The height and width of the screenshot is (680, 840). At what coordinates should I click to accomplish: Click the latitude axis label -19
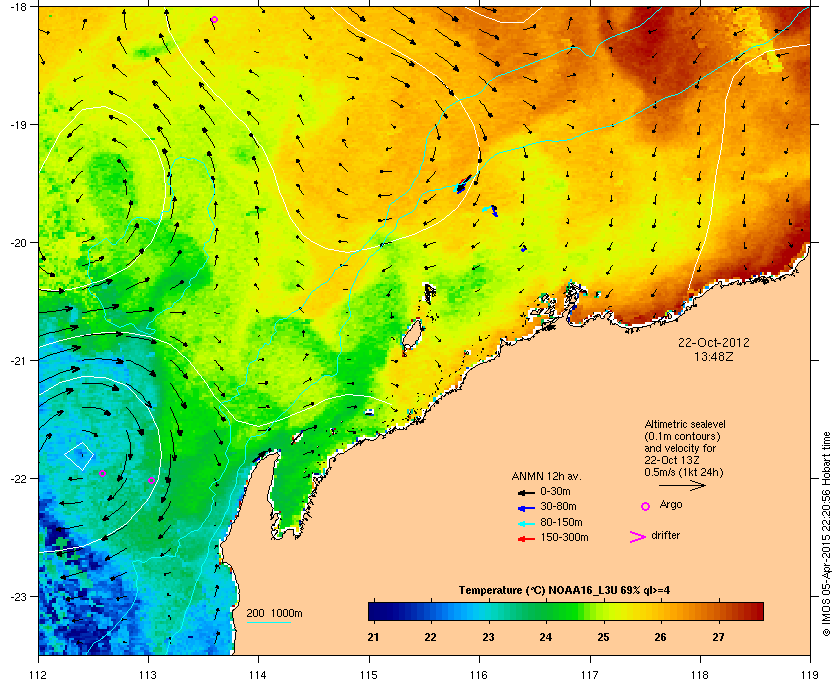click(18, 124)
